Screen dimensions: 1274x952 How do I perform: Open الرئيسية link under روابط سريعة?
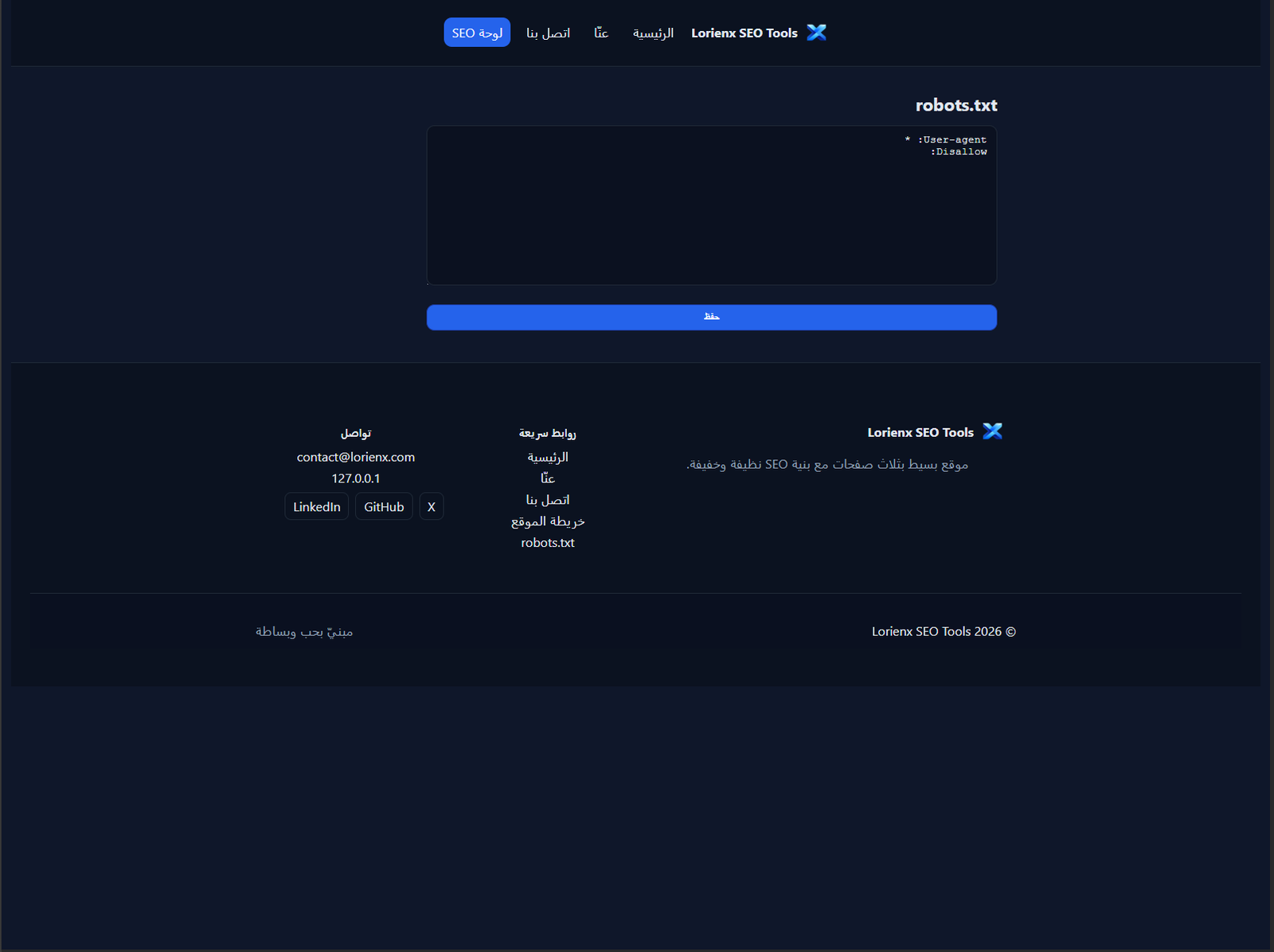pyautogui.click(x=549, y=457)
